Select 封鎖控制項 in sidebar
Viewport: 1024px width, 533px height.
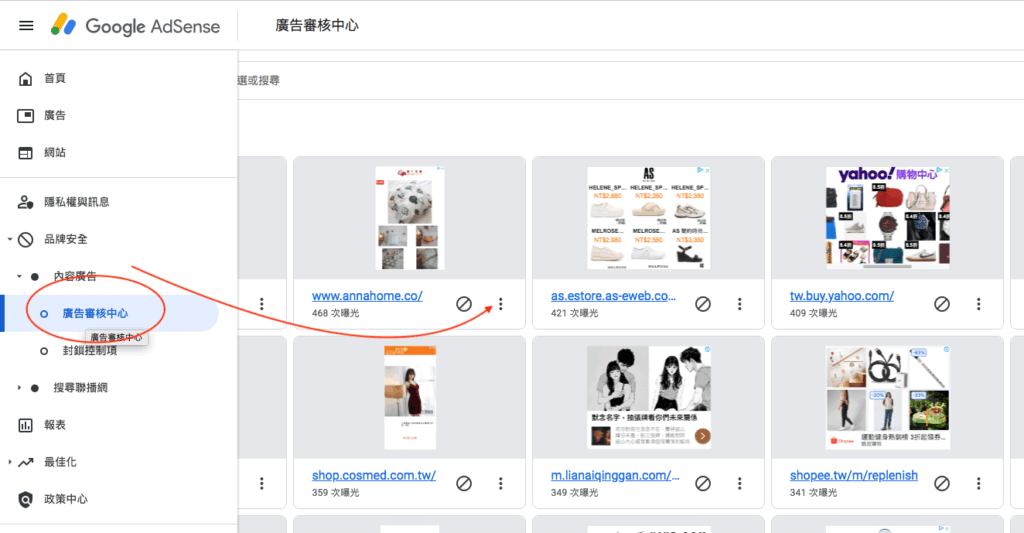coord(89,351)
